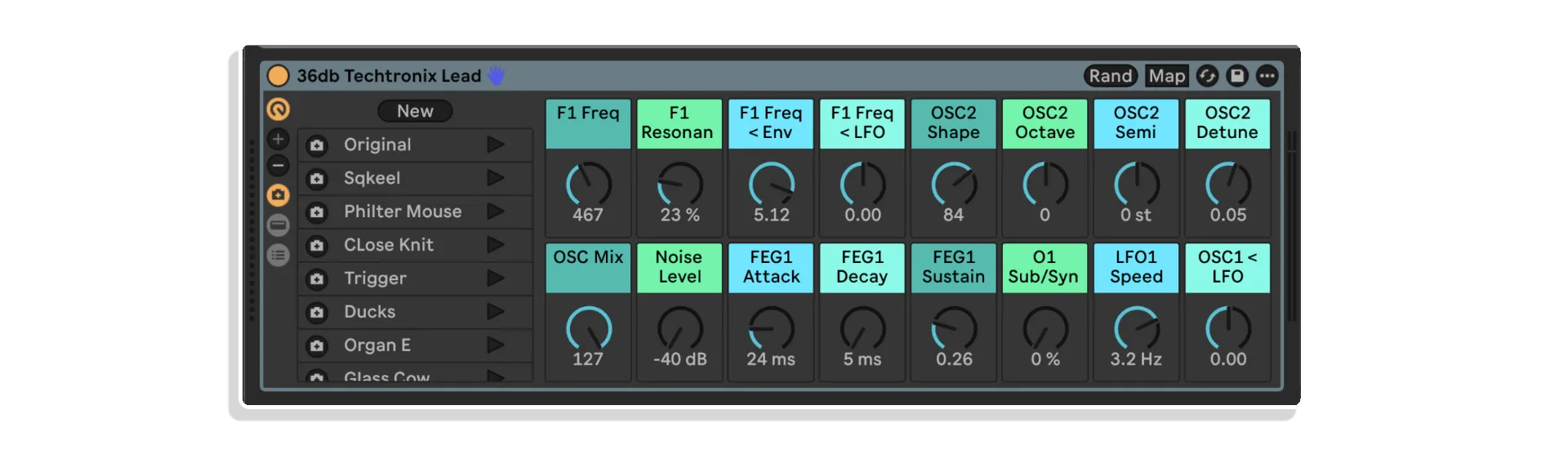Overwrite the Sqkeel variation via camera icon
Viewport: 1568px width, 450px height.
tap(317, 179)
